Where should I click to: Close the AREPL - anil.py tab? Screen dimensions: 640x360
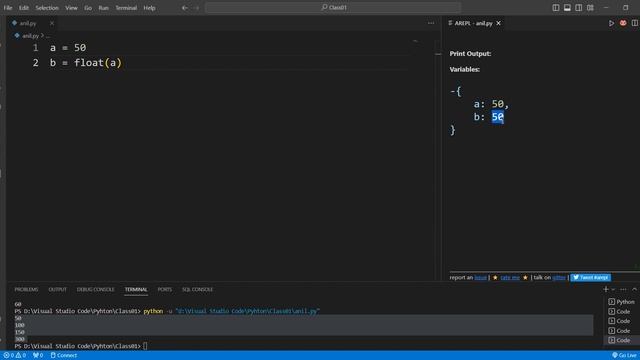498,23
